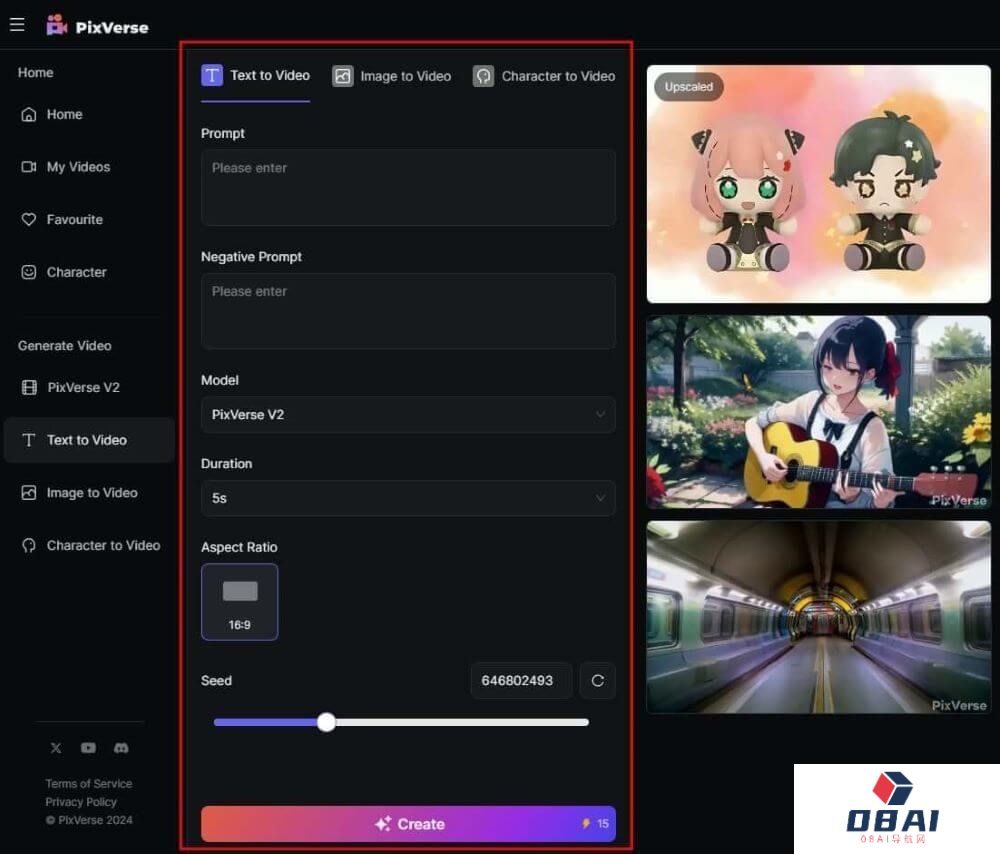Viewport: 1000px width, 854px height.
Task: Refresh the seed with the reload icon
Action: pyautogui.click(x=598, y=681)
